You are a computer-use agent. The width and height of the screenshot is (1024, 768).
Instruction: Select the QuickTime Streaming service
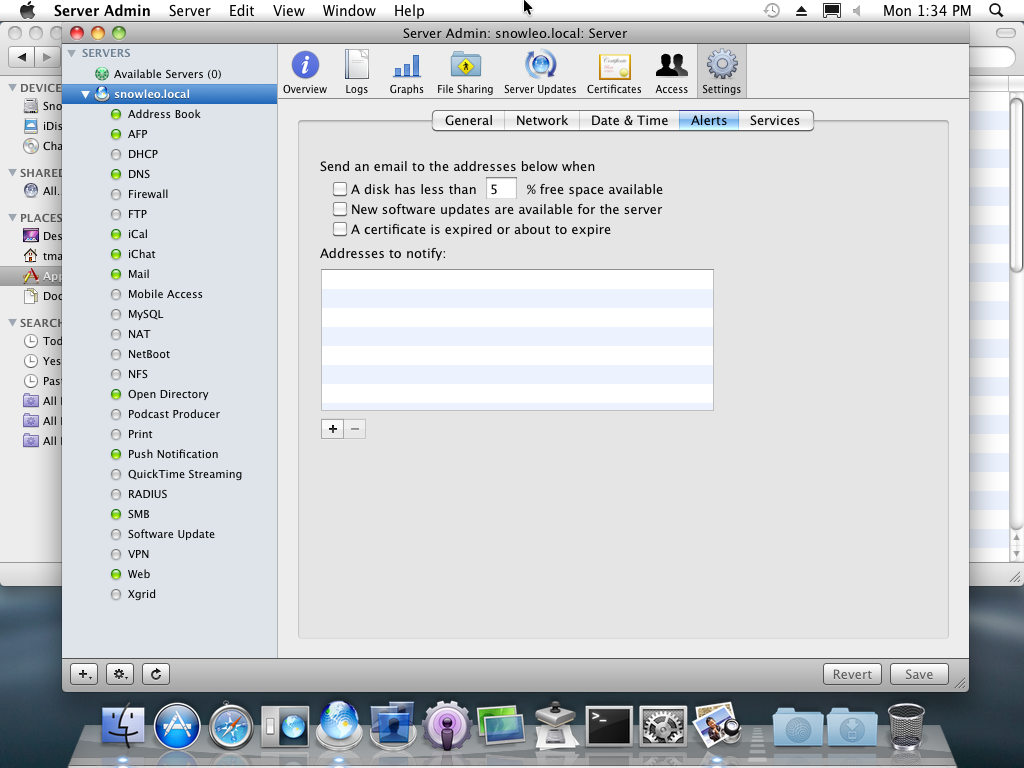coord(185,474)
